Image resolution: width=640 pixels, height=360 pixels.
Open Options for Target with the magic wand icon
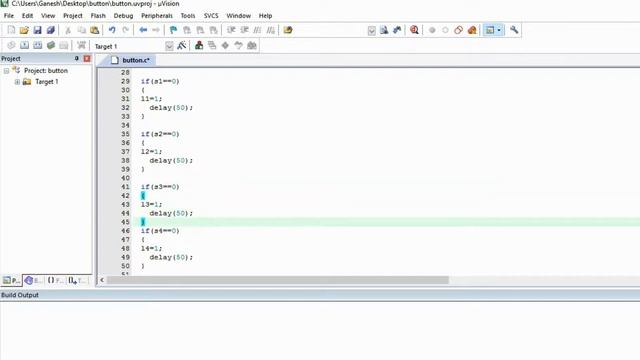click(182, 45)
